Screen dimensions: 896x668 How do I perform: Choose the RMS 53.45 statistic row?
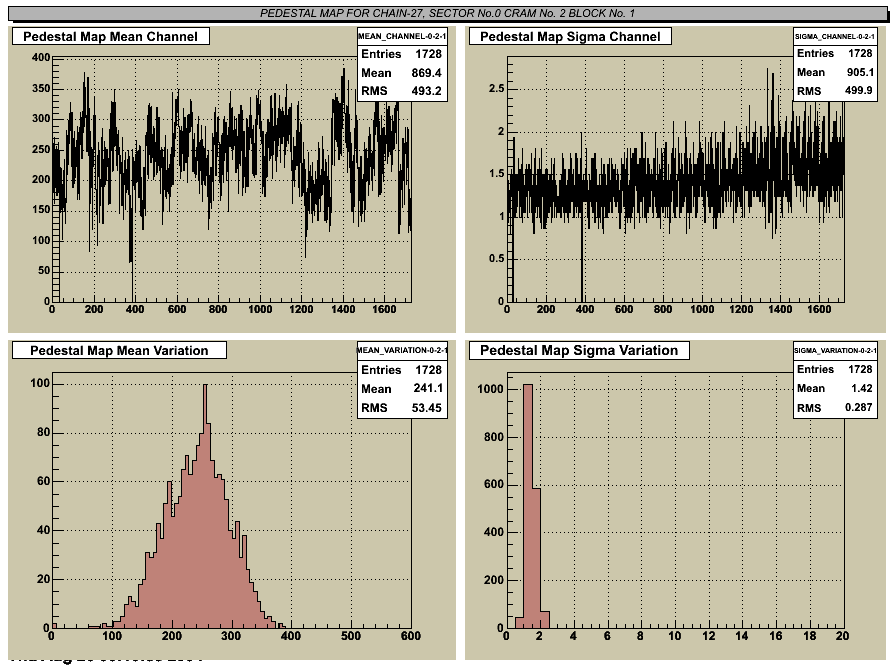click(x=402, y=408)
